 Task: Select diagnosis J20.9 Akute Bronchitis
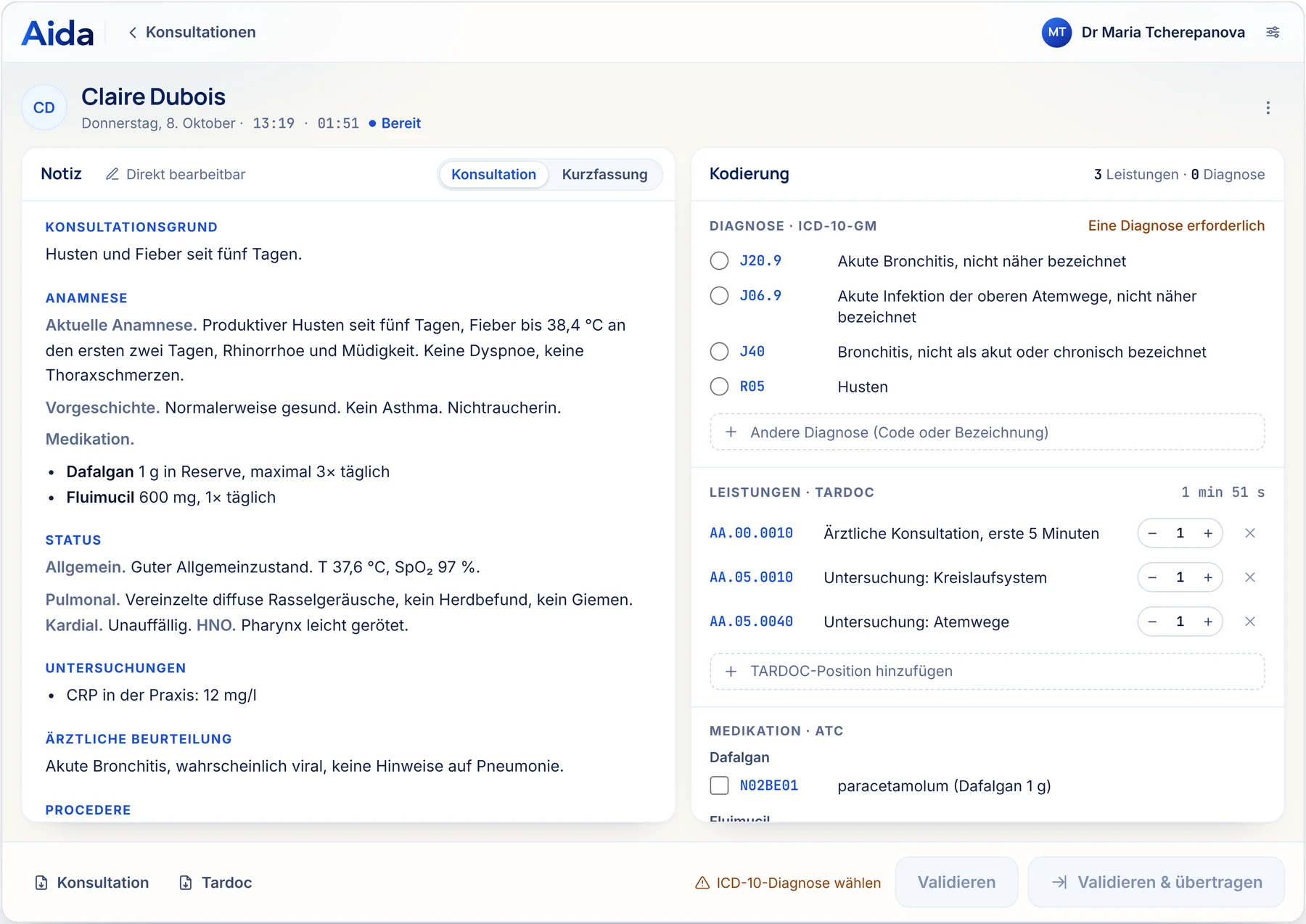coord(719,261)
